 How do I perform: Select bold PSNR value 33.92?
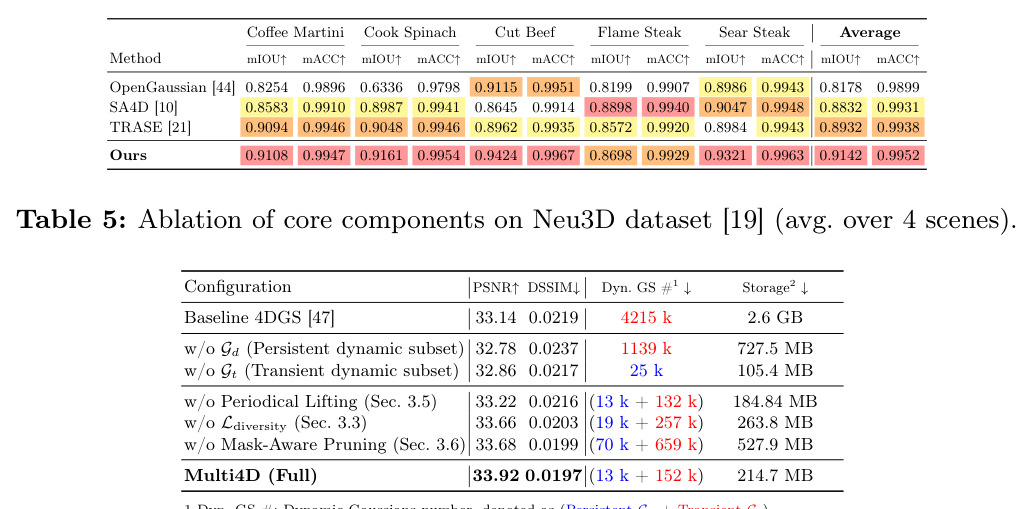[497, 475]
